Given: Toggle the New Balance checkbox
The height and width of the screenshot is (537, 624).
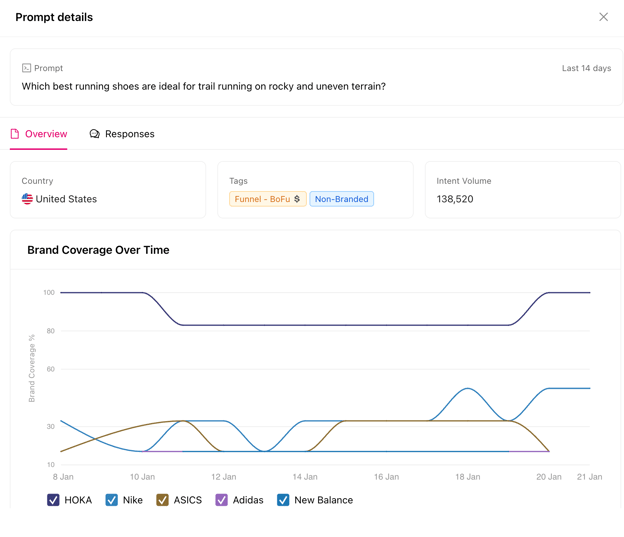Looking at the screenshot, I should (283, 500).
